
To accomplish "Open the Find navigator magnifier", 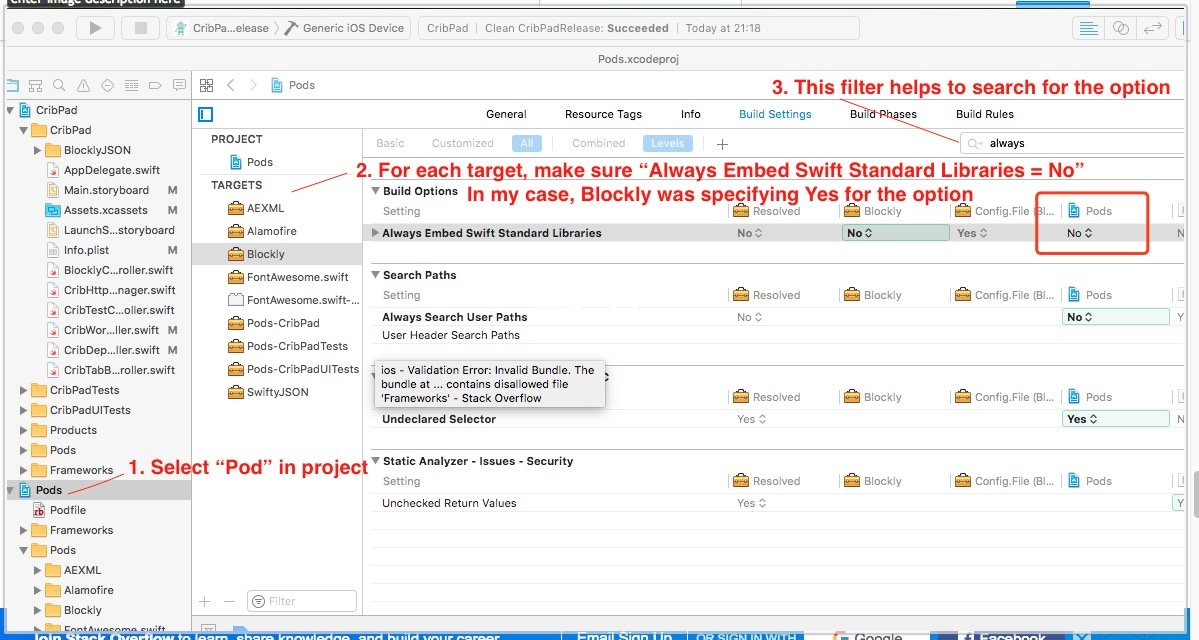I will point(59,85).
